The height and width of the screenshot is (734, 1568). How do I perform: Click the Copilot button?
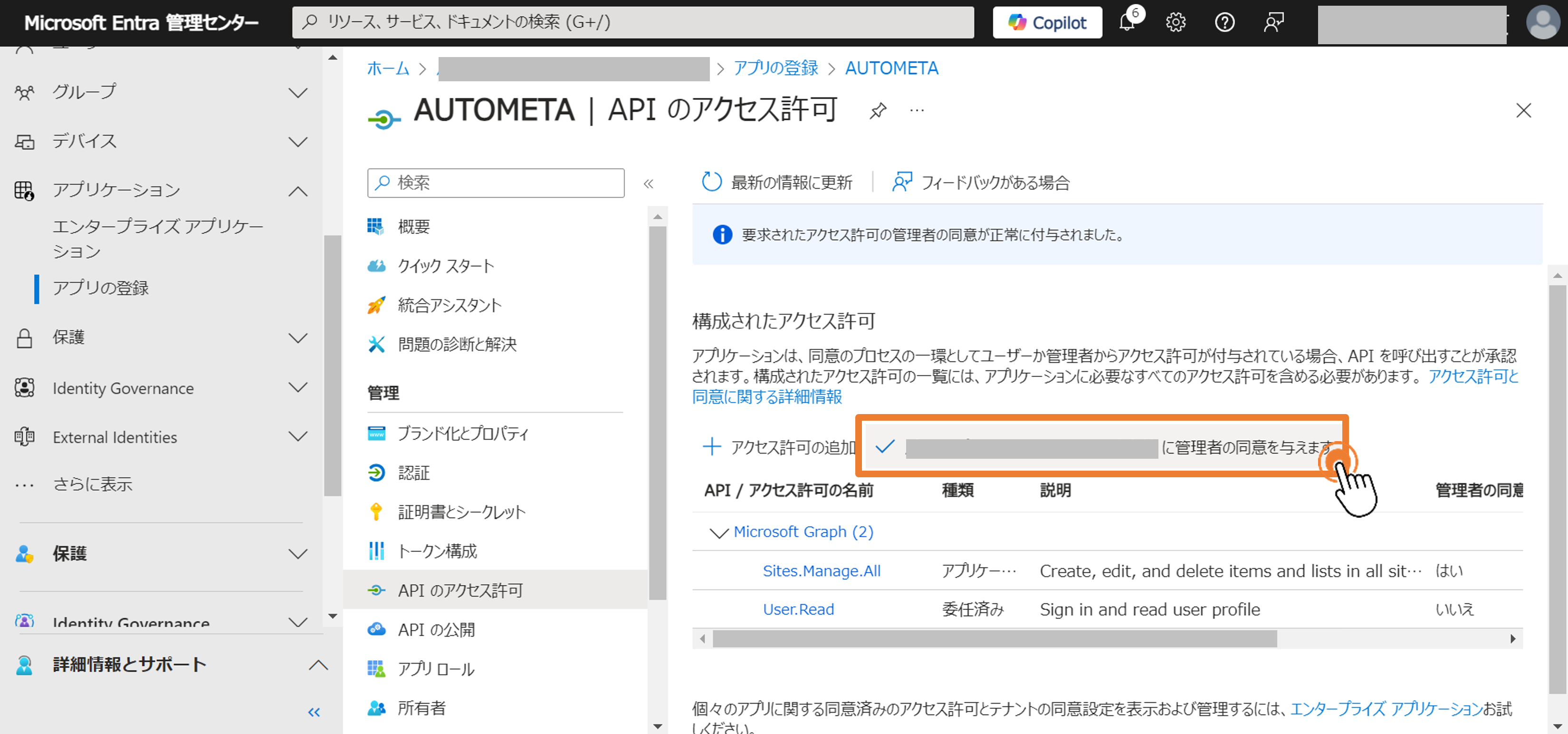[x=1047, y=22]
